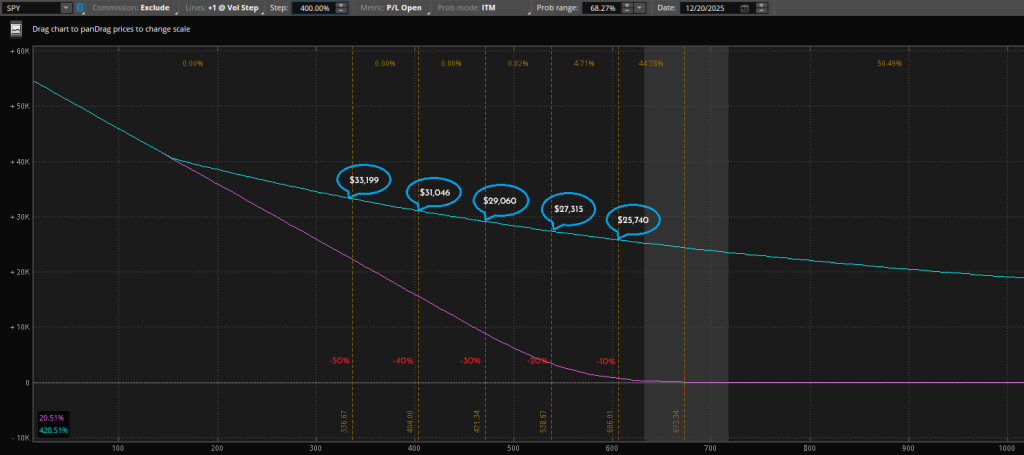Screen dimensions: 1024x455
Task: Open the Commission: Exclude dropdown
Action: point(131,8)
